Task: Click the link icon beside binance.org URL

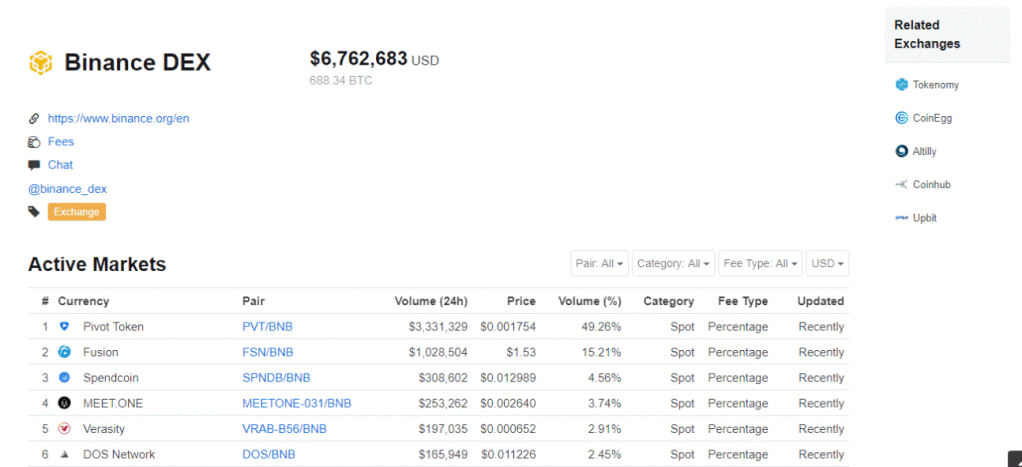Action: point(34,119)
